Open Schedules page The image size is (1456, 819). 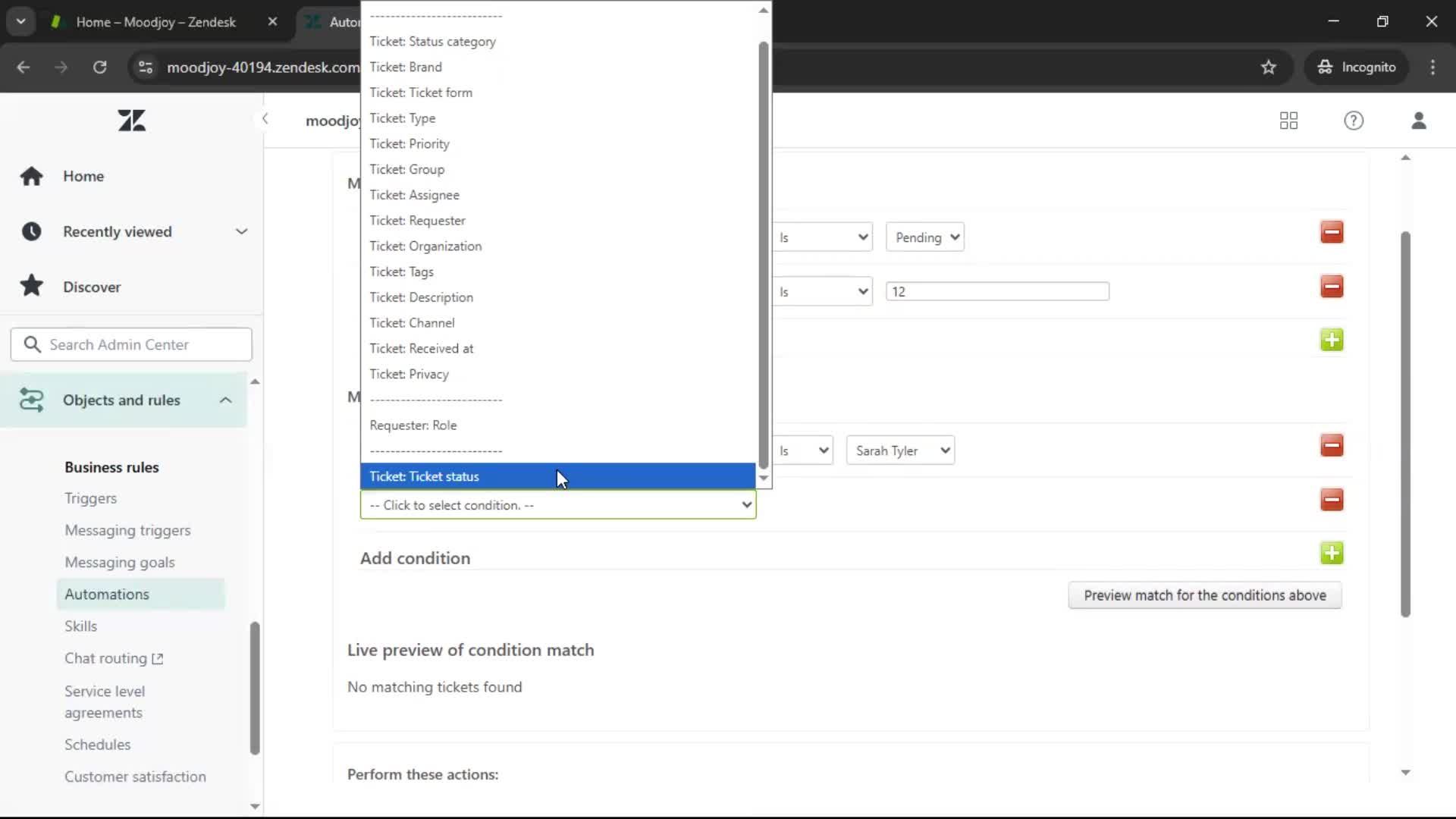[97, 744]
